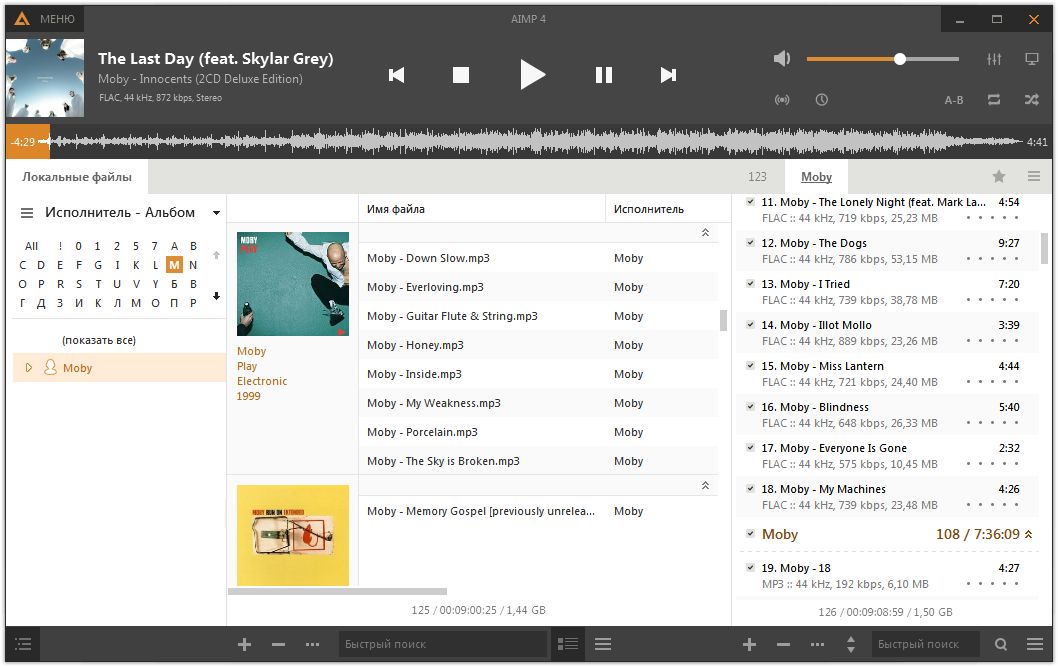Remove from library minus icon
Screen dimensions: 1058x667
(278, 645)
